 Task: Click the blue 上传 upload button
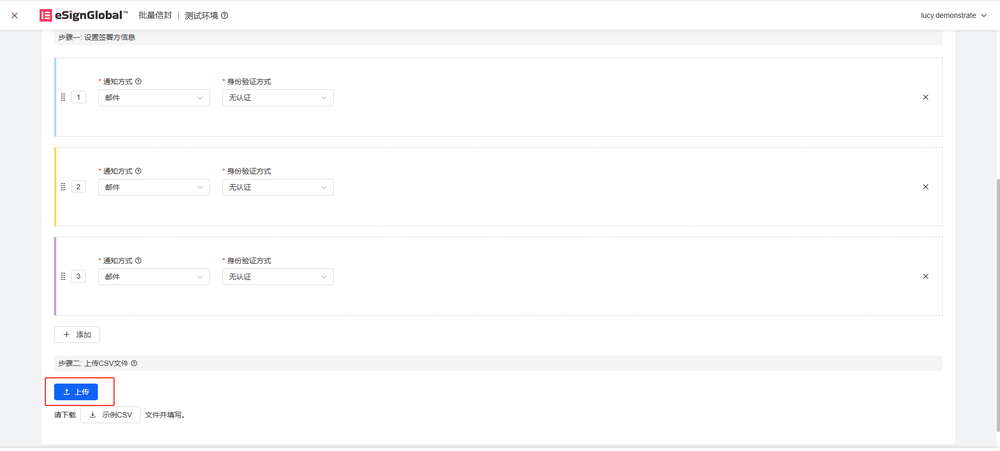(76, 392)
